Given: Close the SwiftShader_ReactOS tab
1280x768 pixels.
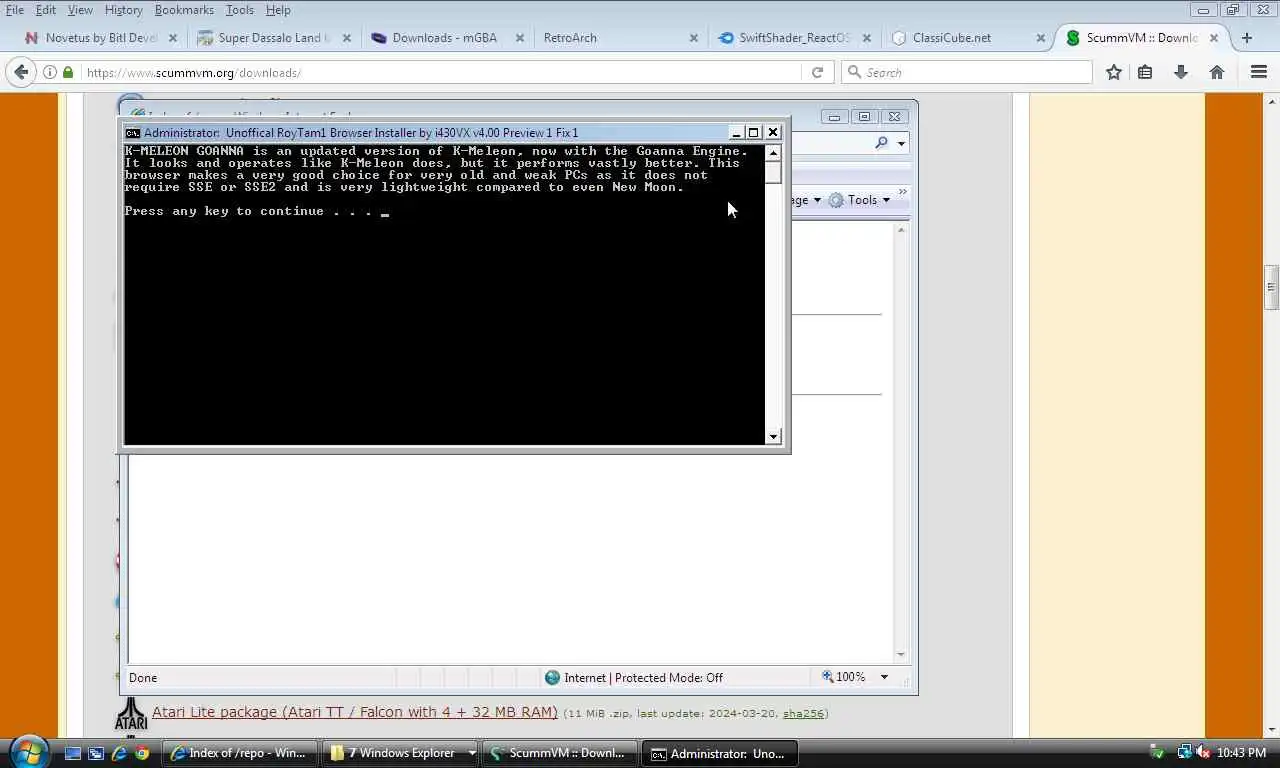Looking at the screenshot, I should tap(866, 38).
